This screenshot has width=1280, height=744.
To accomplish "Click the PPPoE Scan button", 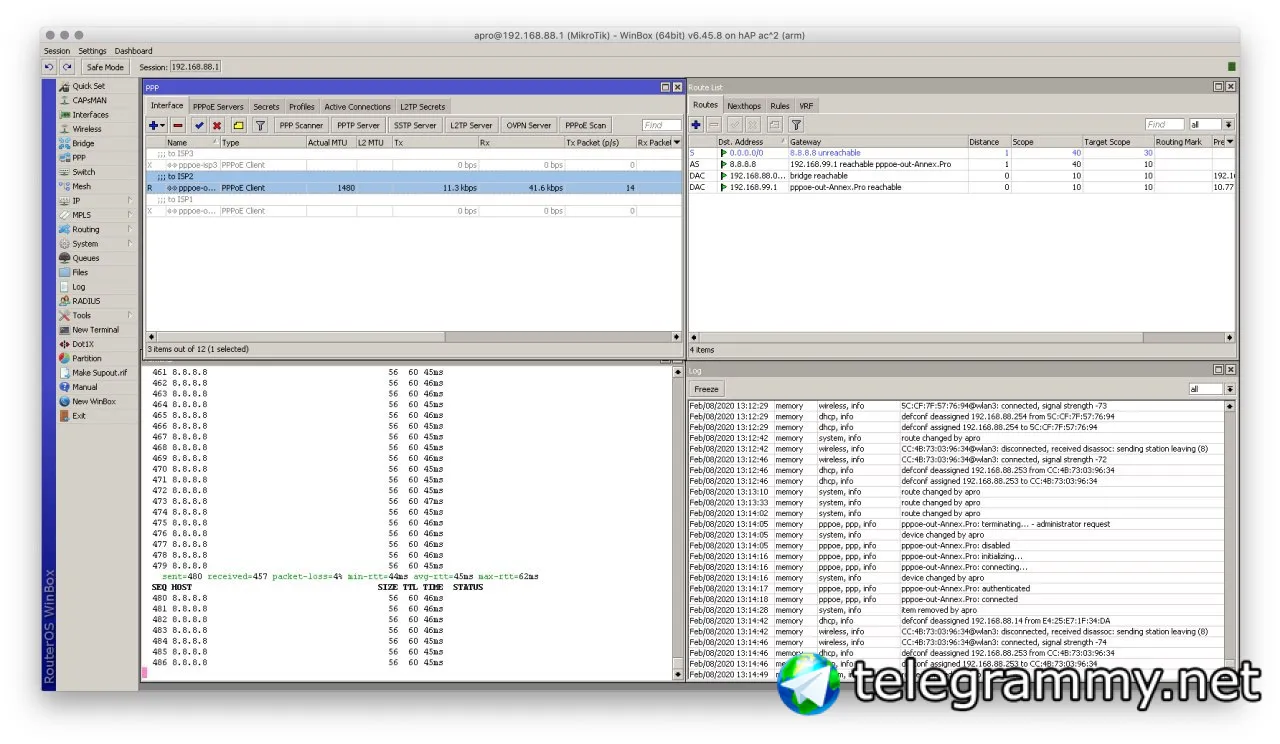I will [585, 125].
